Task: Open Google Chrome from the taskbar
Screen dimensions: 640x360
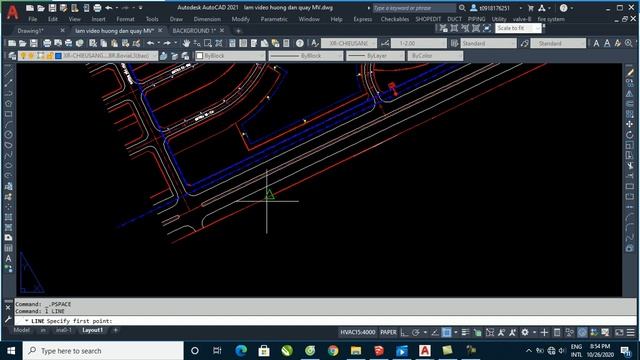Action: click(333, 351)
